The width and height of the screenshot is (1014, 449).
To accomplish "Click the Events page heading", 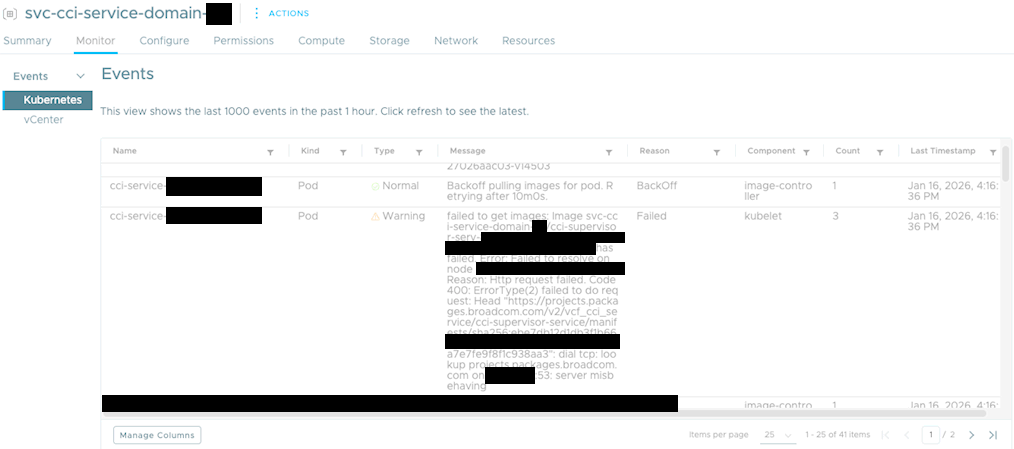I will click(127, 74).
